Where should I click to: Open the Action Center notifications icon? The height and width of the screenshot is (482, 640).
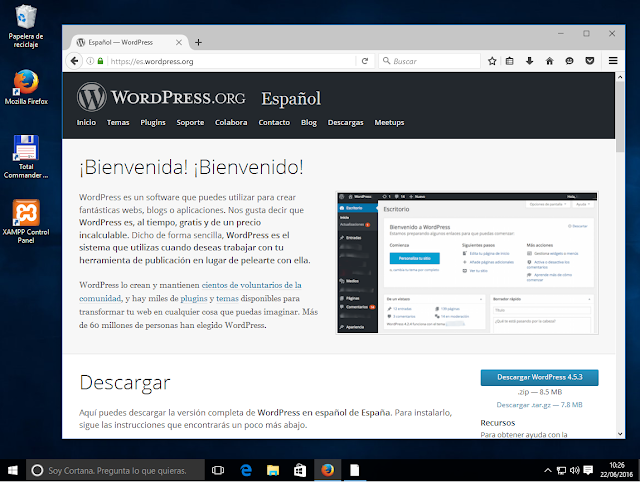point(588,470)
